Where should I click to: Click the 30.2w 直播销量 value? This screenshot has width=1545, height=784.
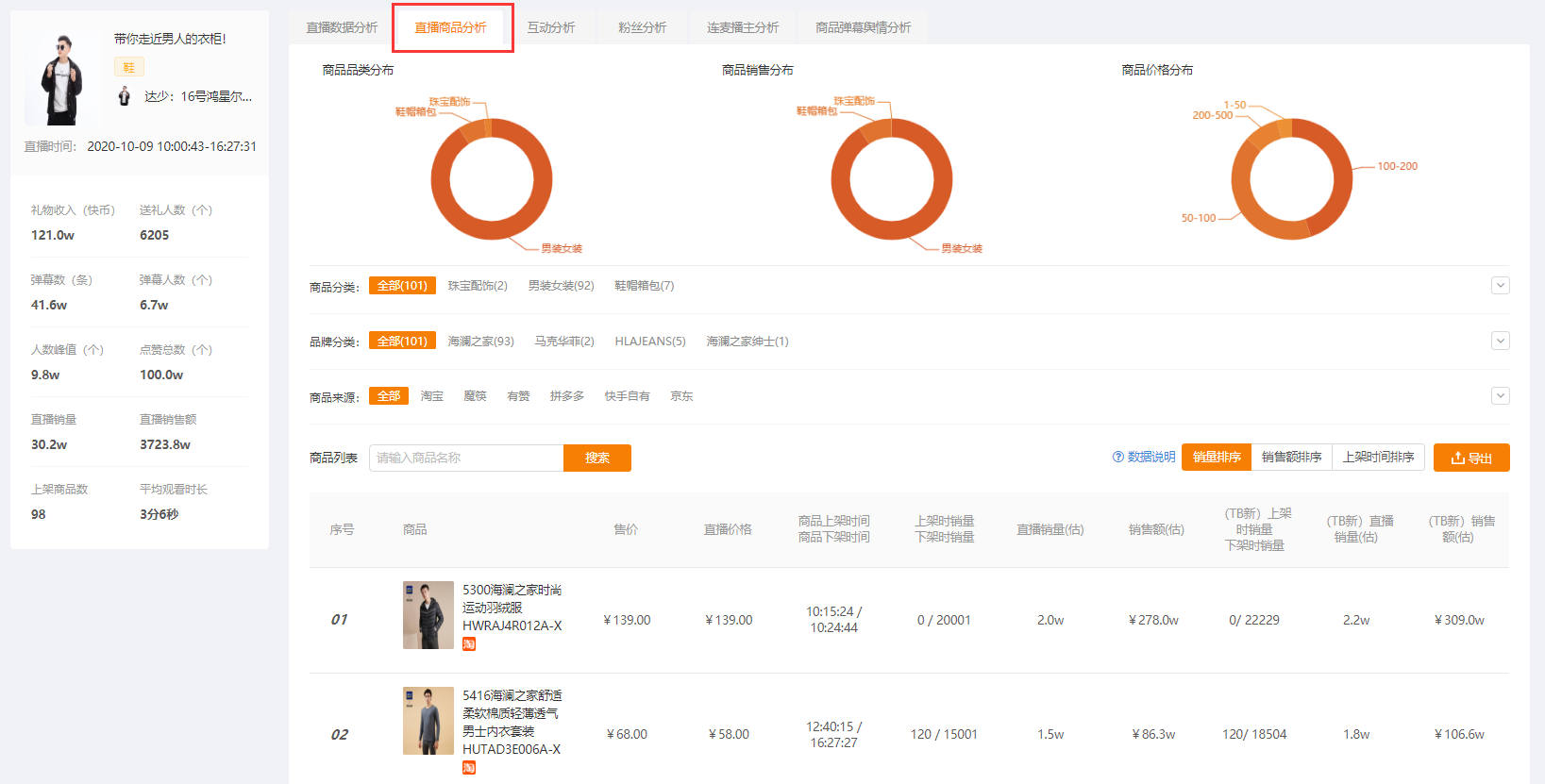tap(49, 444)
